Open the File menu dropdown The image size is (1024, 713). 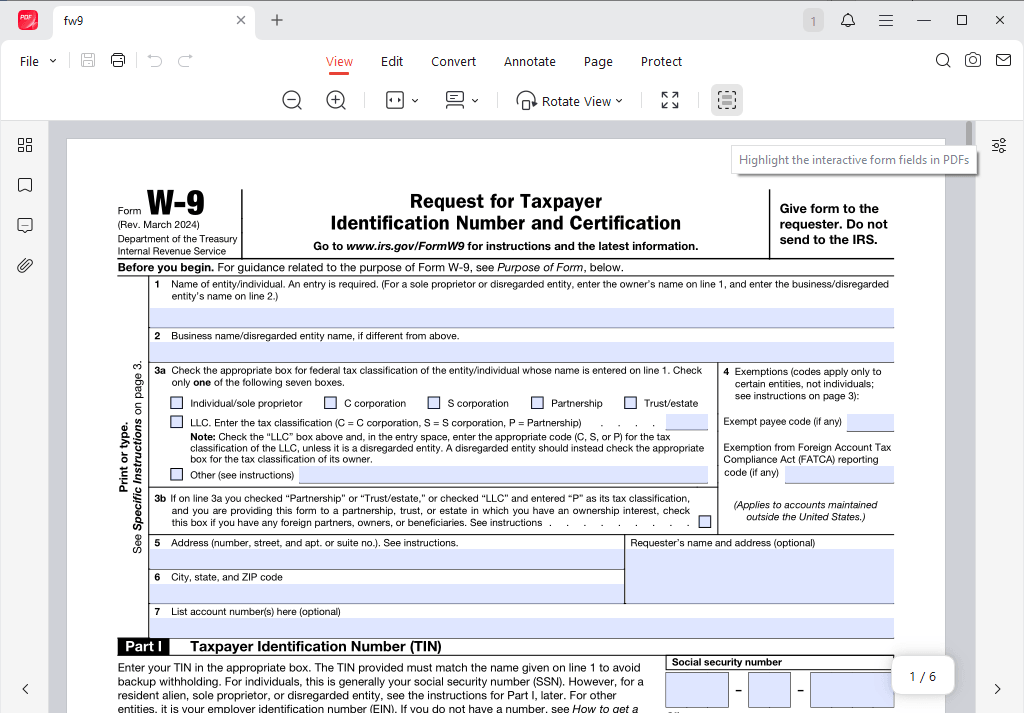coord(38,61)
